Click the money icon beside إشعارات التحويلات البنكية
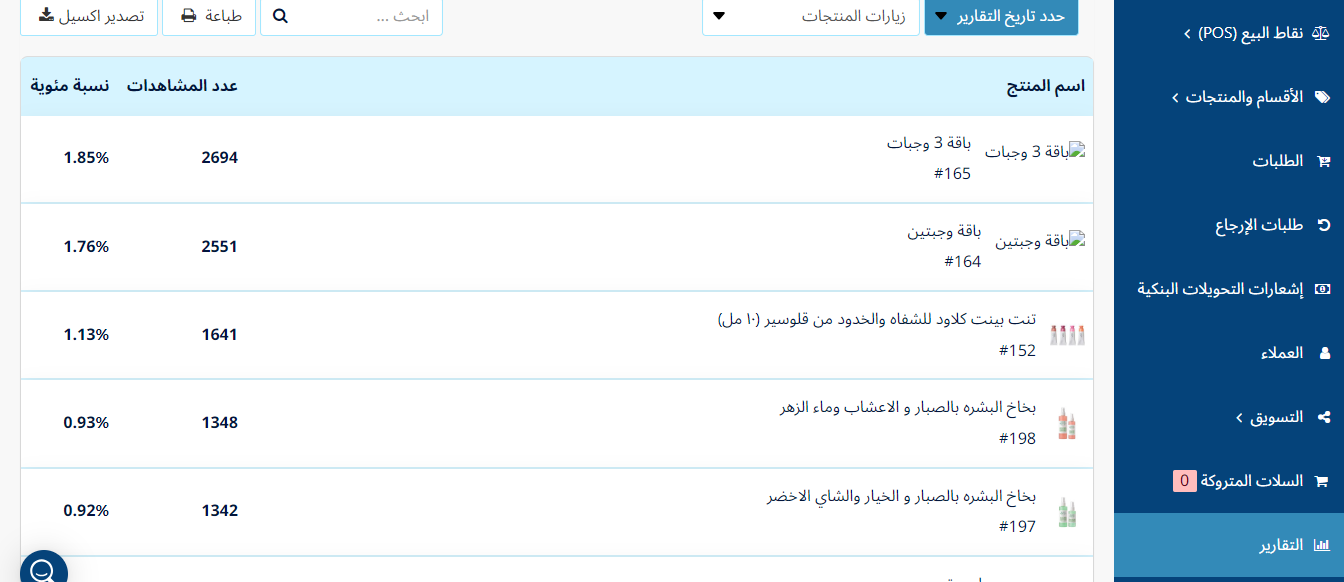 1323,289
